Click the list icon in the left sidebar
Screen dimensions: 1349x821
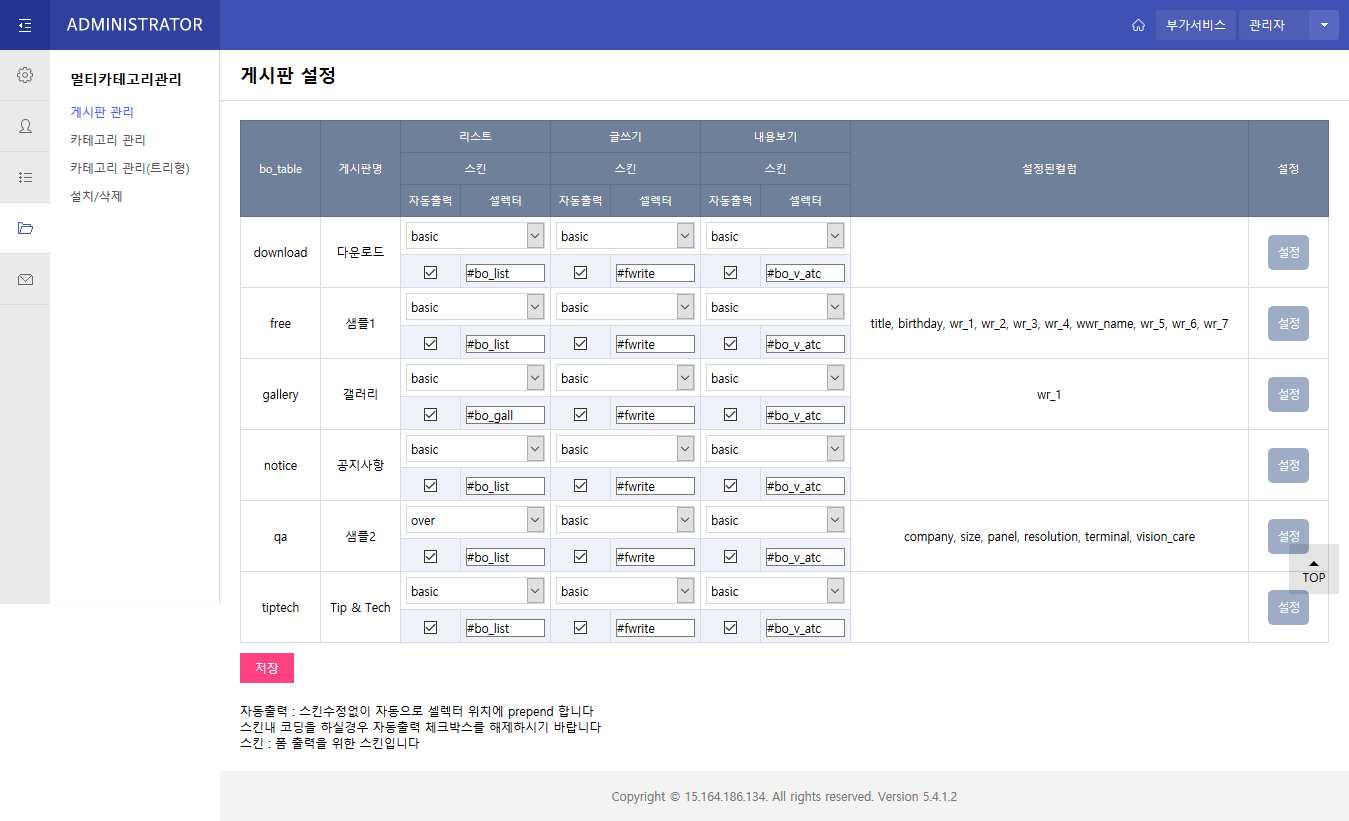coord(25,177)
